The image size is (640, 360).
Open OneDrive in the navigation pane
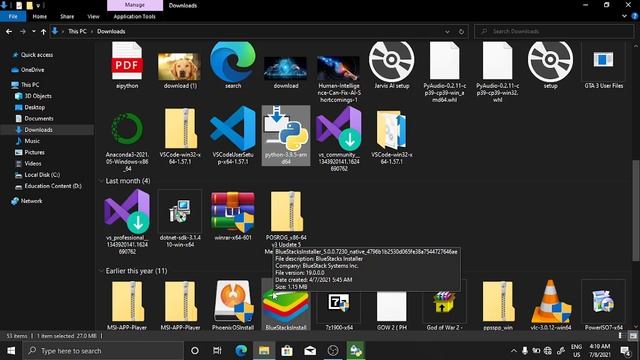coord(28,70)
